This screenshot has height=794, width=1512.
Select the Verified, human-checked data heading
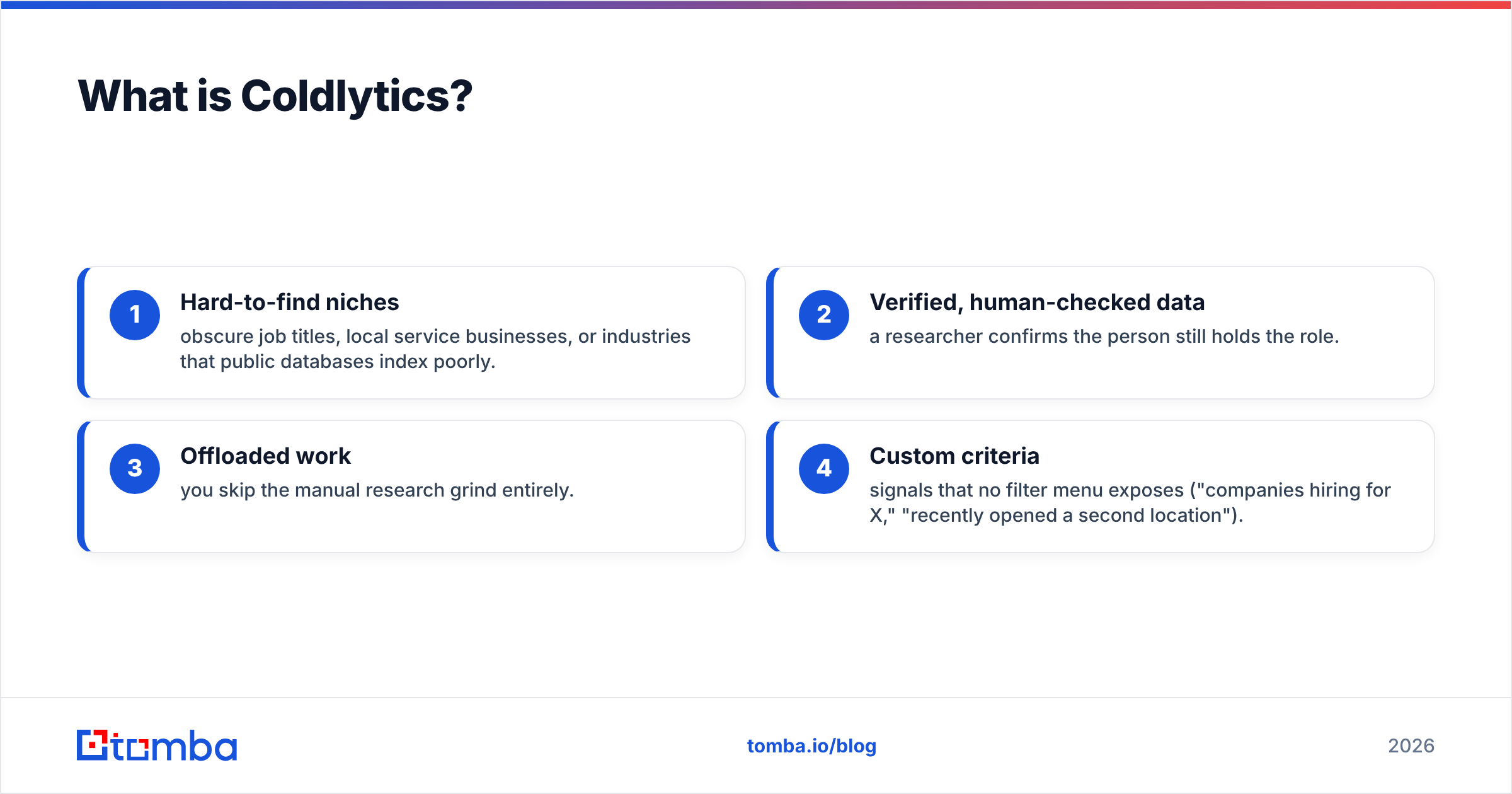pyautogui.click(x=1037, y=302)
